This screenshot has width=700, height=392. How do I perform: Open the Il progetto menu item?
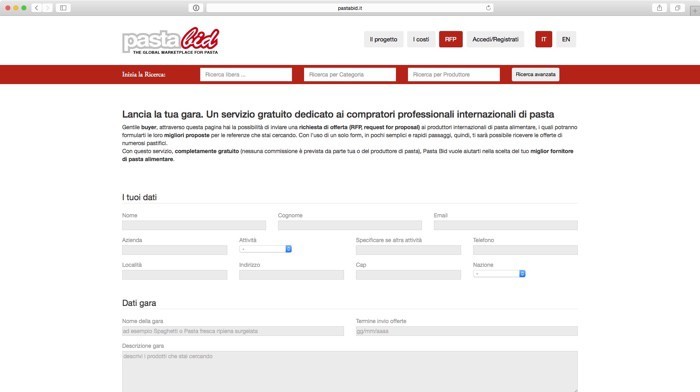tap(383, 39)
